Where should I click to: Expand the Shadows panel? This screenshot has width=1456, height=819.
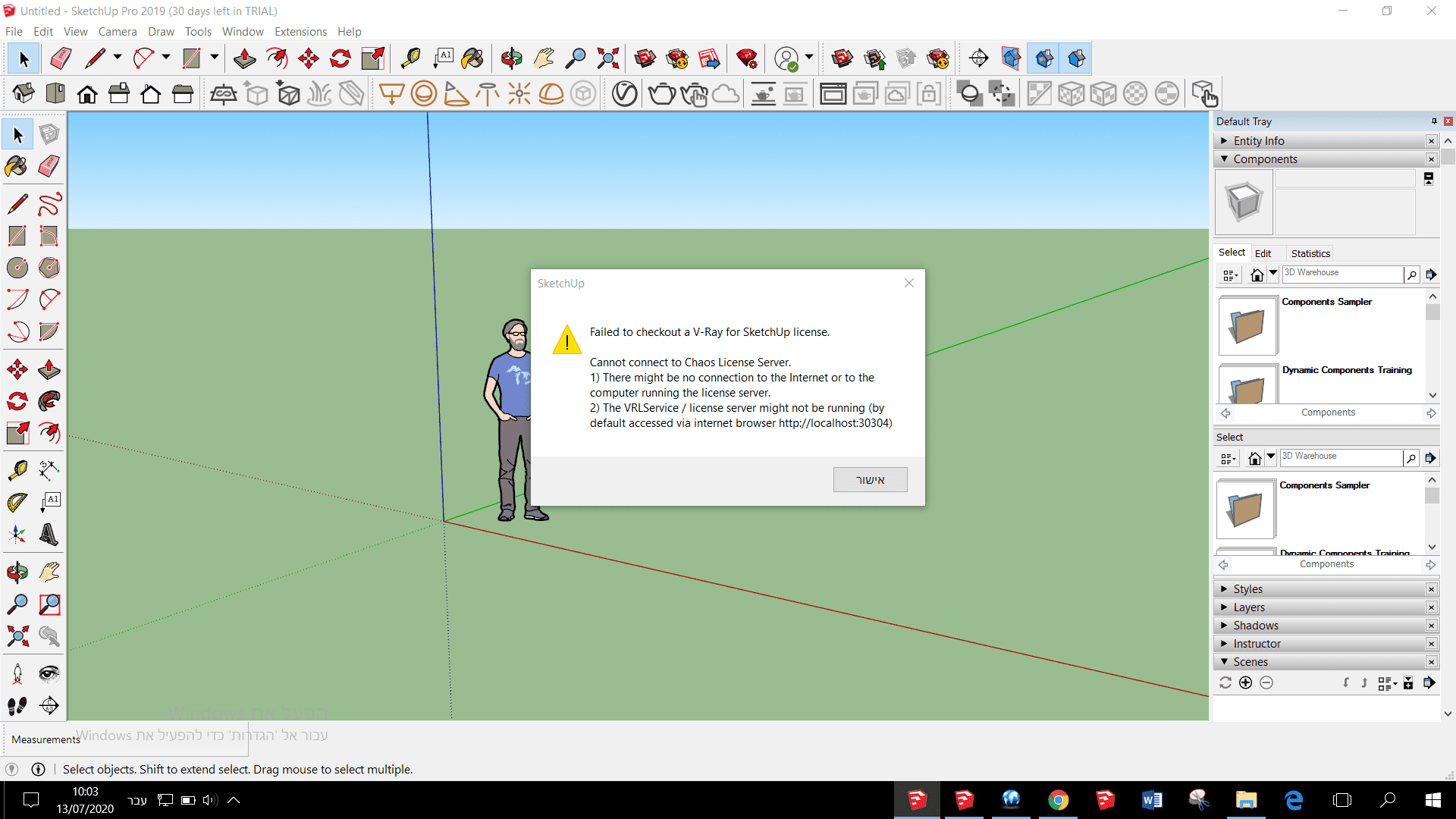(1255, 626)
